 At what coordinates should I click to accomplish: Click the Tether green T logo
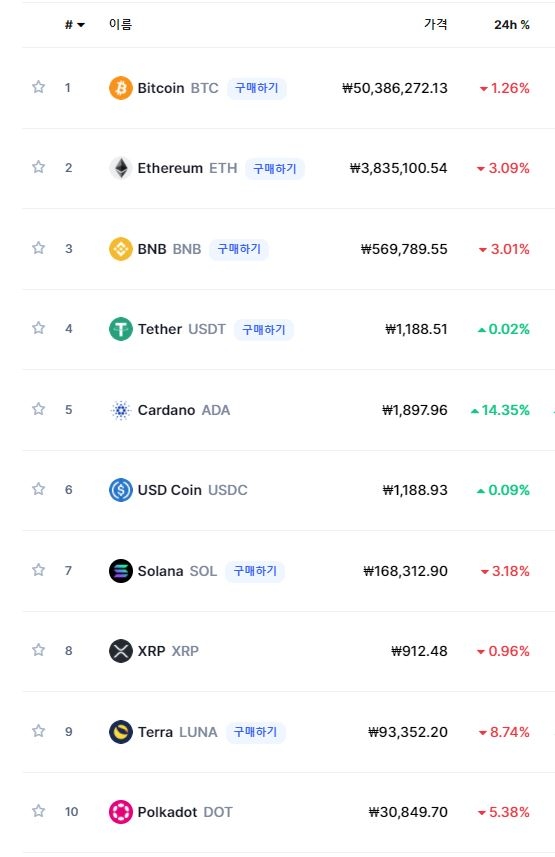coord(120,329)
